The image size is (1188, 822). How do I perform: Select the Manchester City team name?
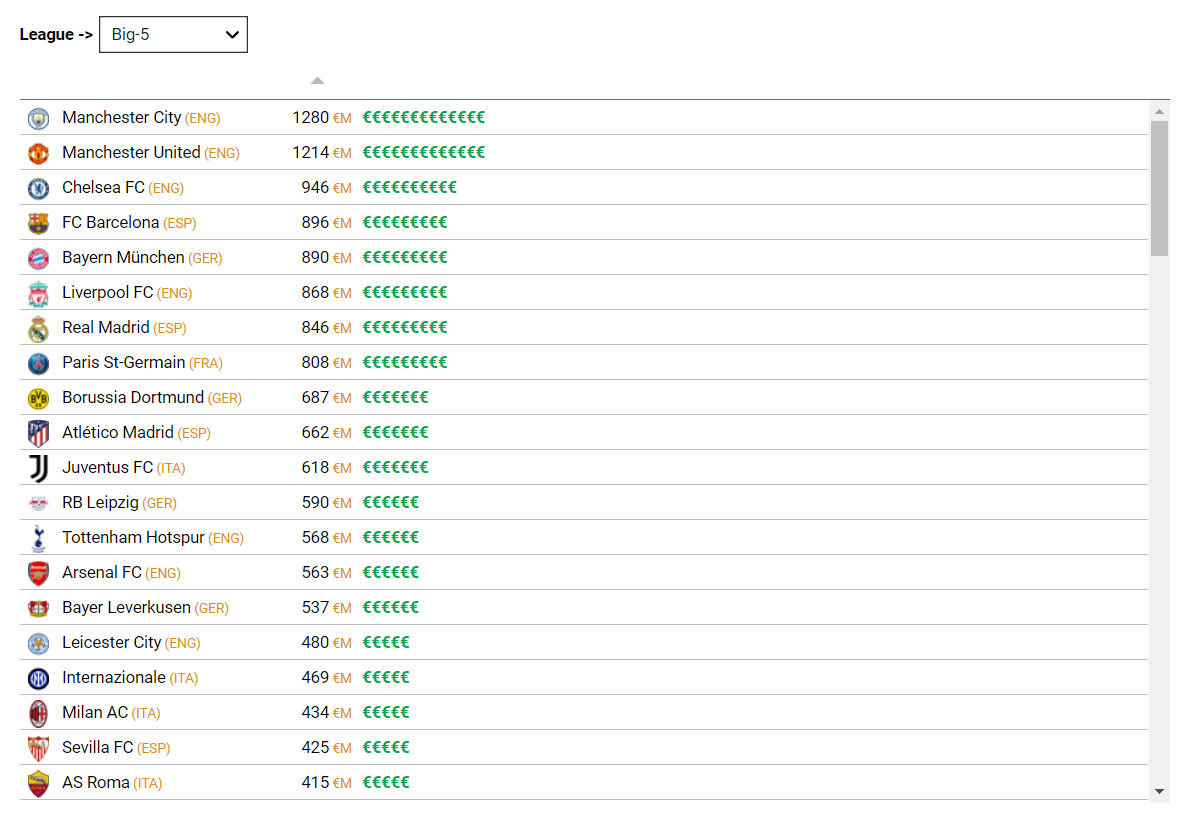[x=121, y=117]
